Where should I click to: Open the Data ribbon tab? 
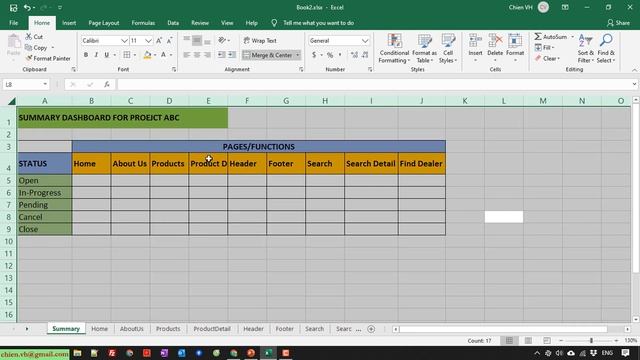(x=173, y=23)
